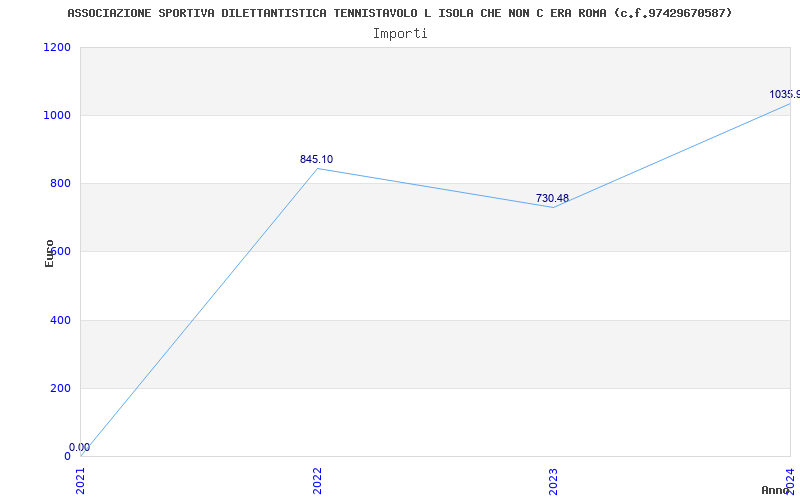The width and height of the screenshot is (800, 500).
Task: Click the 1000 y-axis tick label
Action: click(57, 115)
